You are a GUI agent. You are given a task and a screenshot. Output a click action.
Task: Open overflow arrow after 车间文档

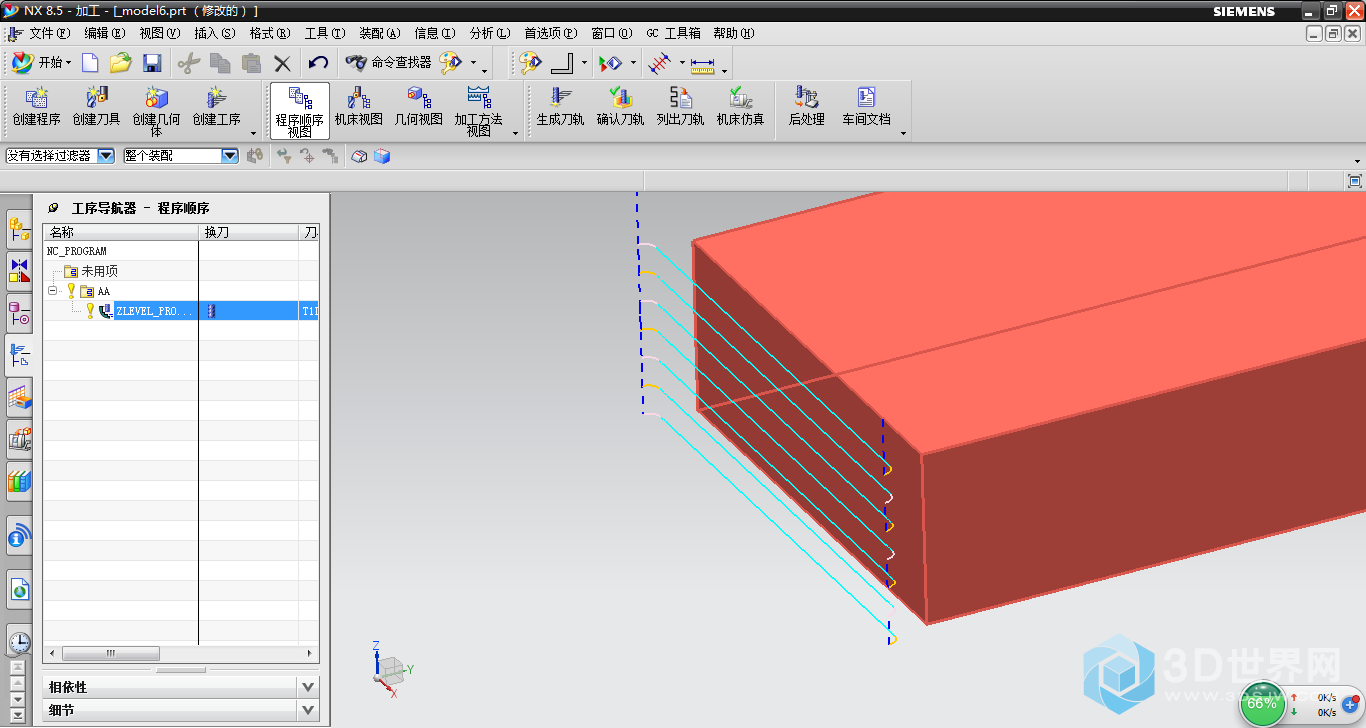tap(903, 133)
